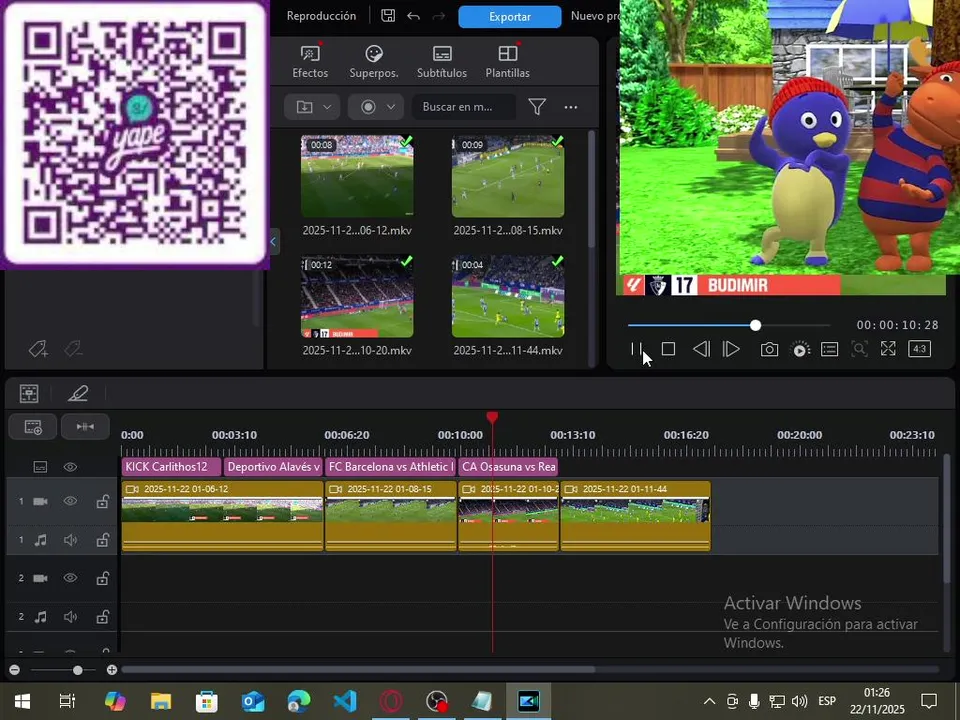
Task: Open the Superpos. overlays room
Action: [373, 62]
